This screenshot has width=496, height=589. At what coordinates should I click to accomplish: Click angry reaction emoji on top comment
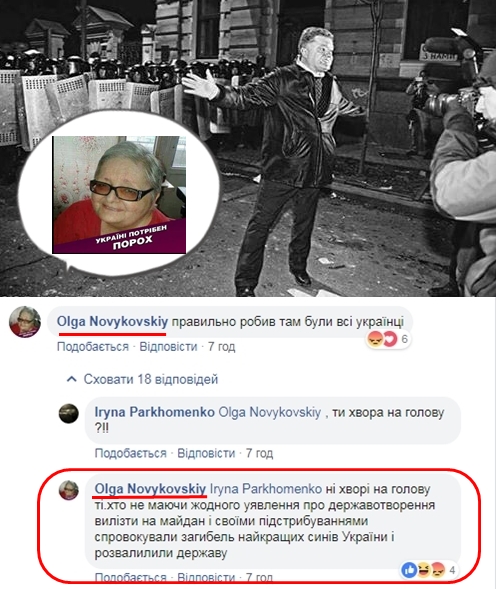(374, 340)
